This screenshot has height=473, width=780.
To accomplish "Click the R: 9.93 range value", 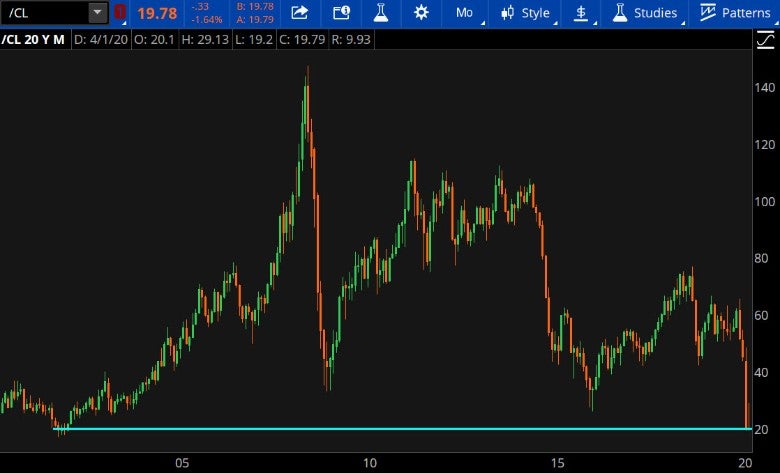I will click(351, 40).
